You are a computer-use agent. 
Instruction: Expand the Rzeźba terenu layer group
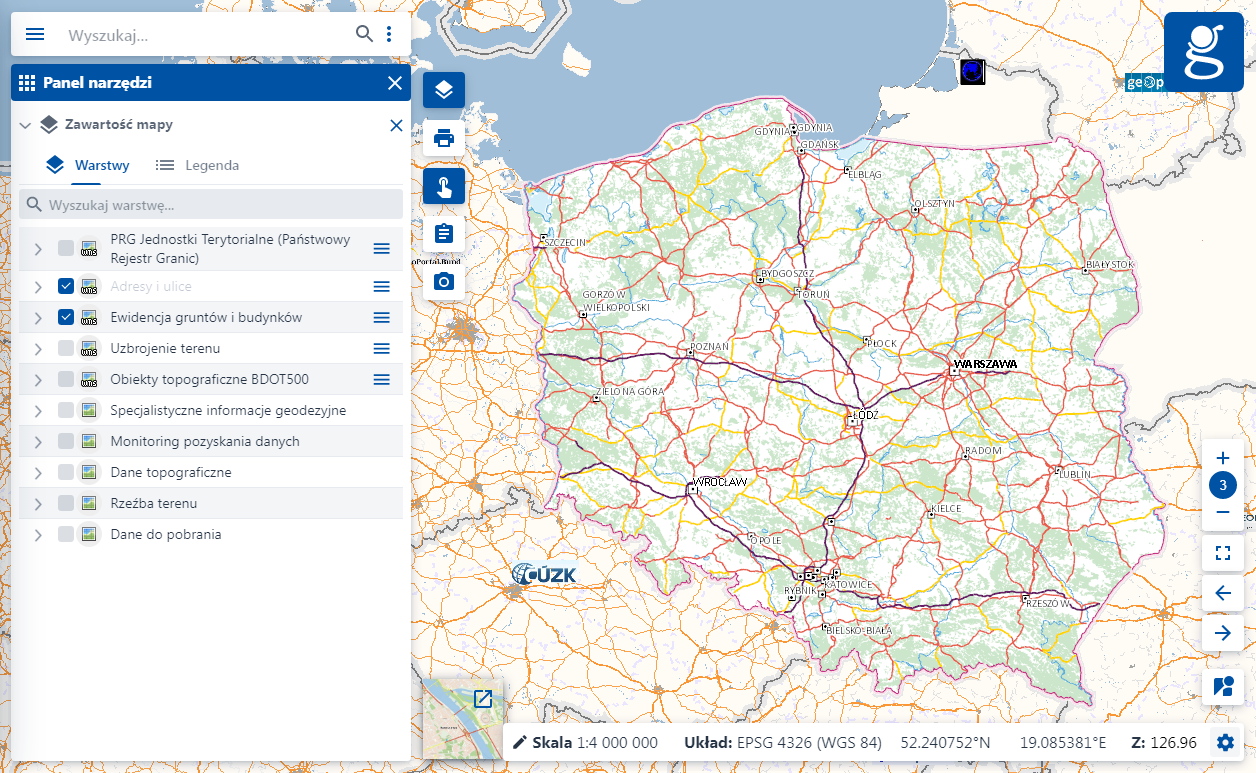tap(38, 503)
